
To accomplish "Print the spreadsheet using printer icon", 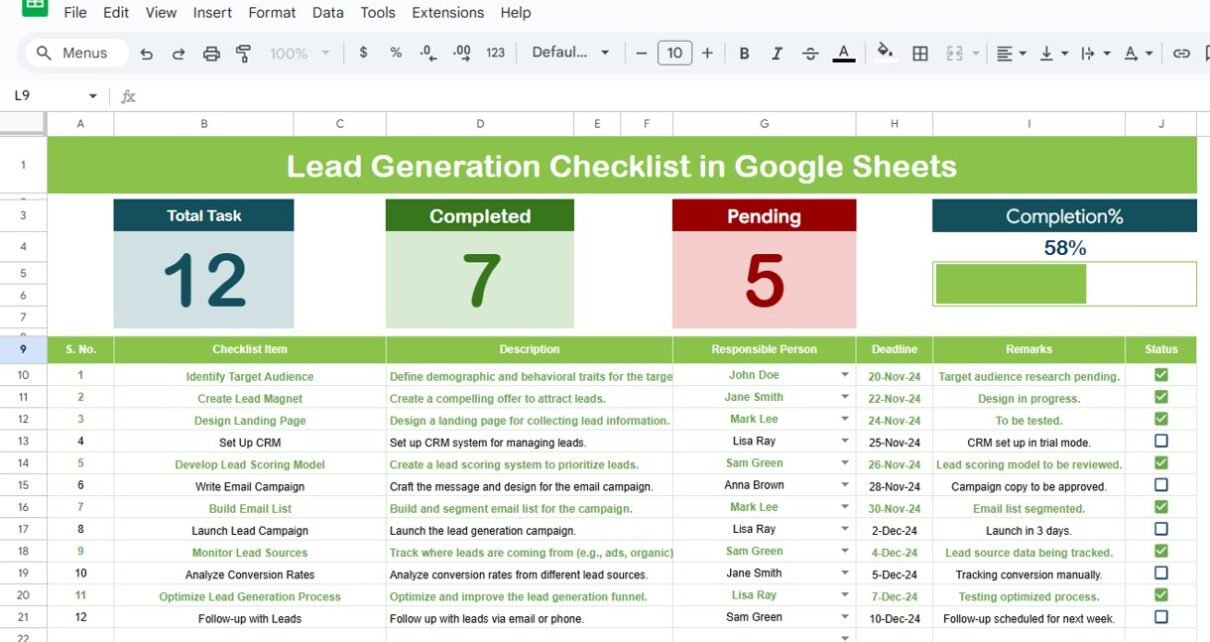I will click(211, 54).
